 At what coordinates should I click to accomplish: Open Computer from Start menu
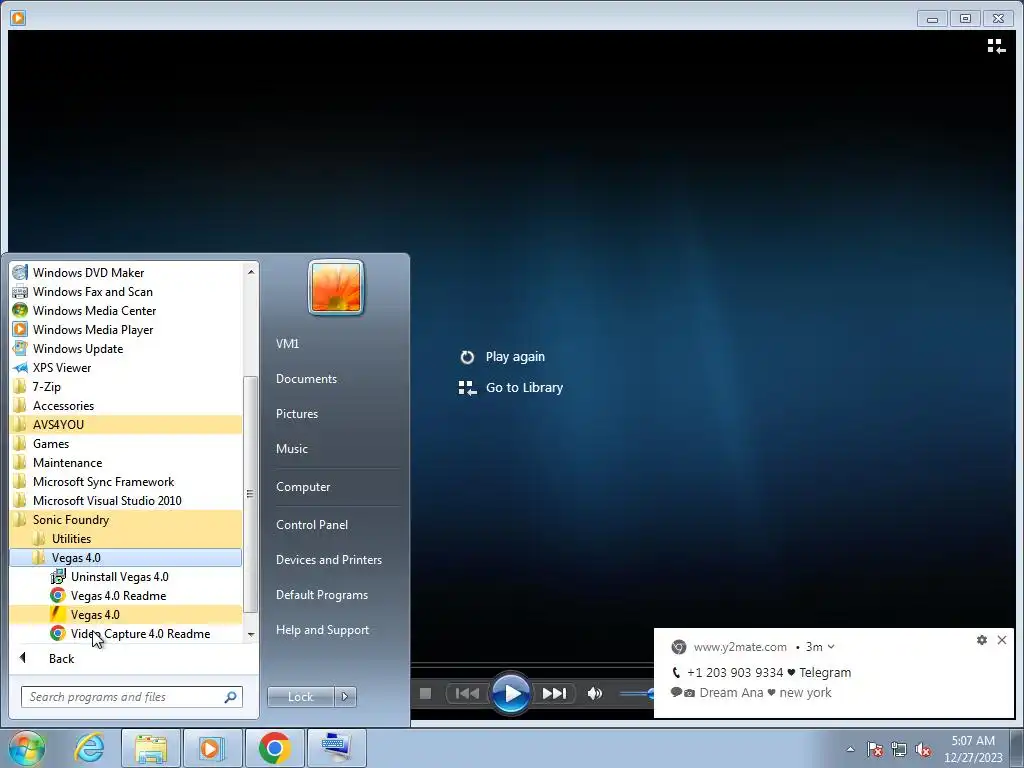coord(303,487)
